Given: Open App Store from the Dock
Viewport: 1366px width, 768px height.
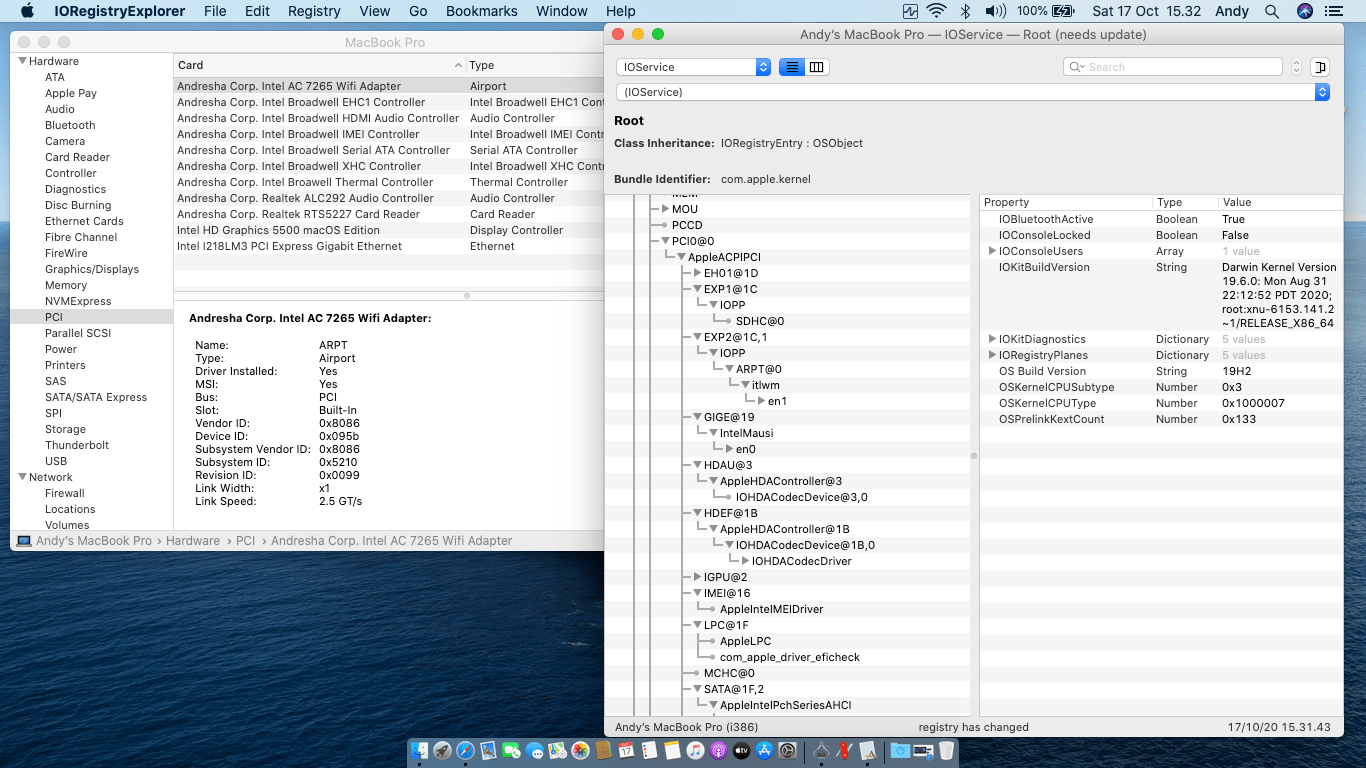Looking at the screenshot, I should tap(764, 751).
